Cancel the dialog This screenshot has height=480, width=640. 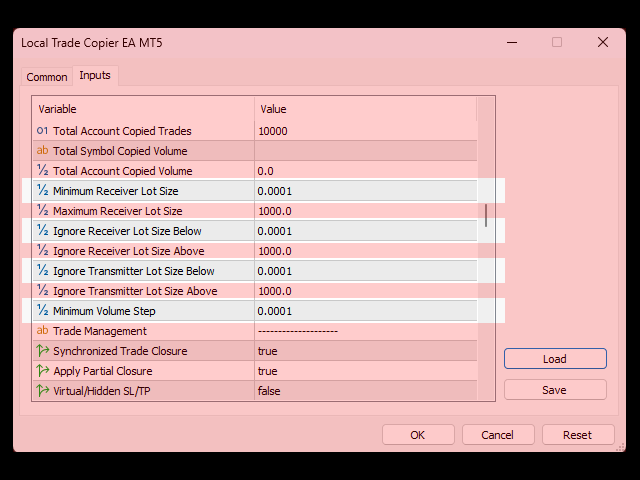[x=498, y=435]
